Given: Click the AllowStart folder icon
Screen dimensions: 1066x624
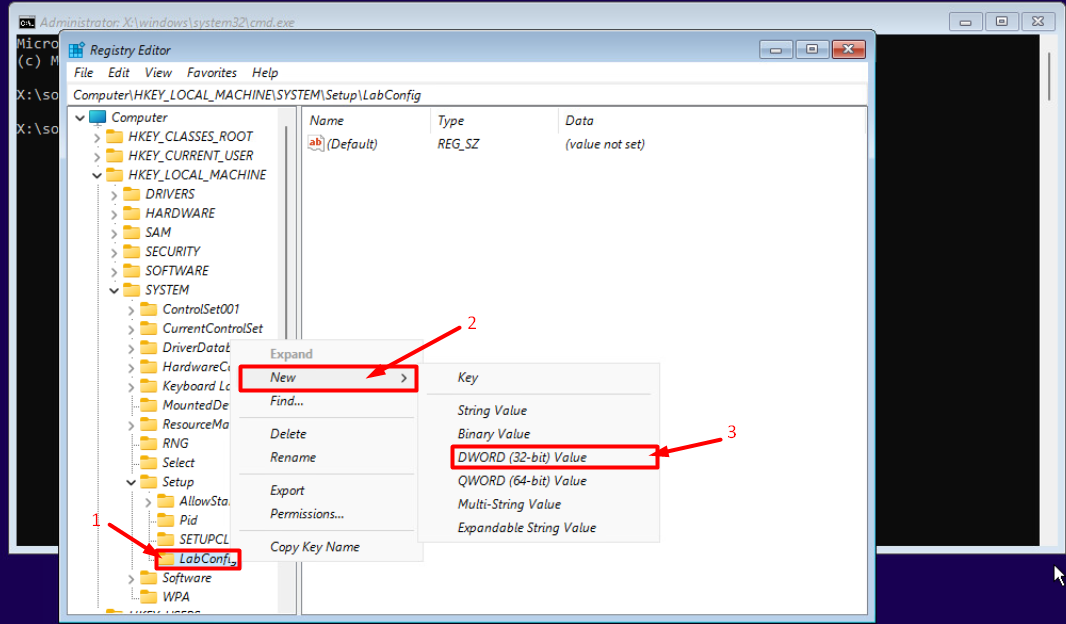Looking at the screenshot, I should pyautogui.click(x=166, y=501).
